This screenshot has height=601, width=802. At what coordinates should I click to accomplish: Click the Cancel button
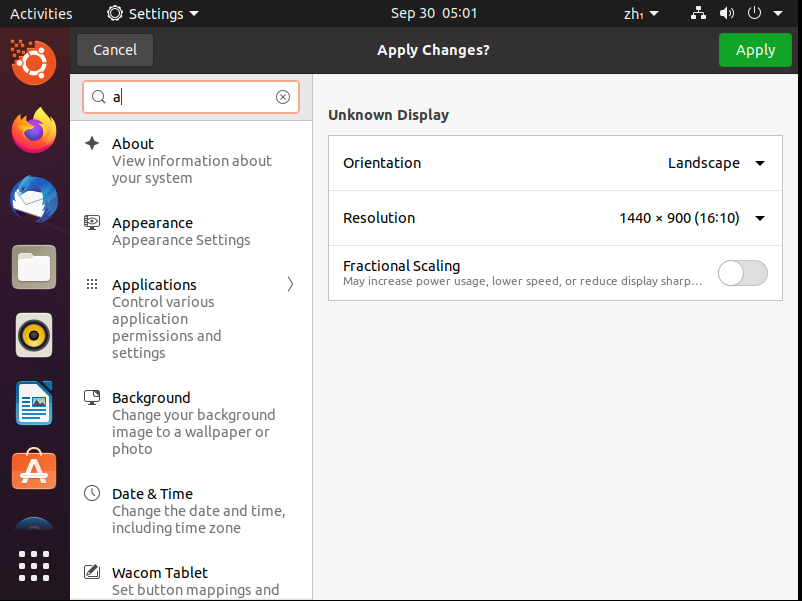tap(115, 50)
